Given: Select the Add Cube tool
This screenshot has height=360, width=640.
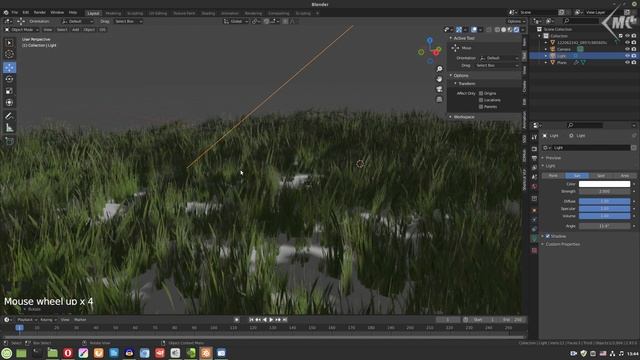Looking at the screenshot, I should pyautogui.click(x=9, y=141).
